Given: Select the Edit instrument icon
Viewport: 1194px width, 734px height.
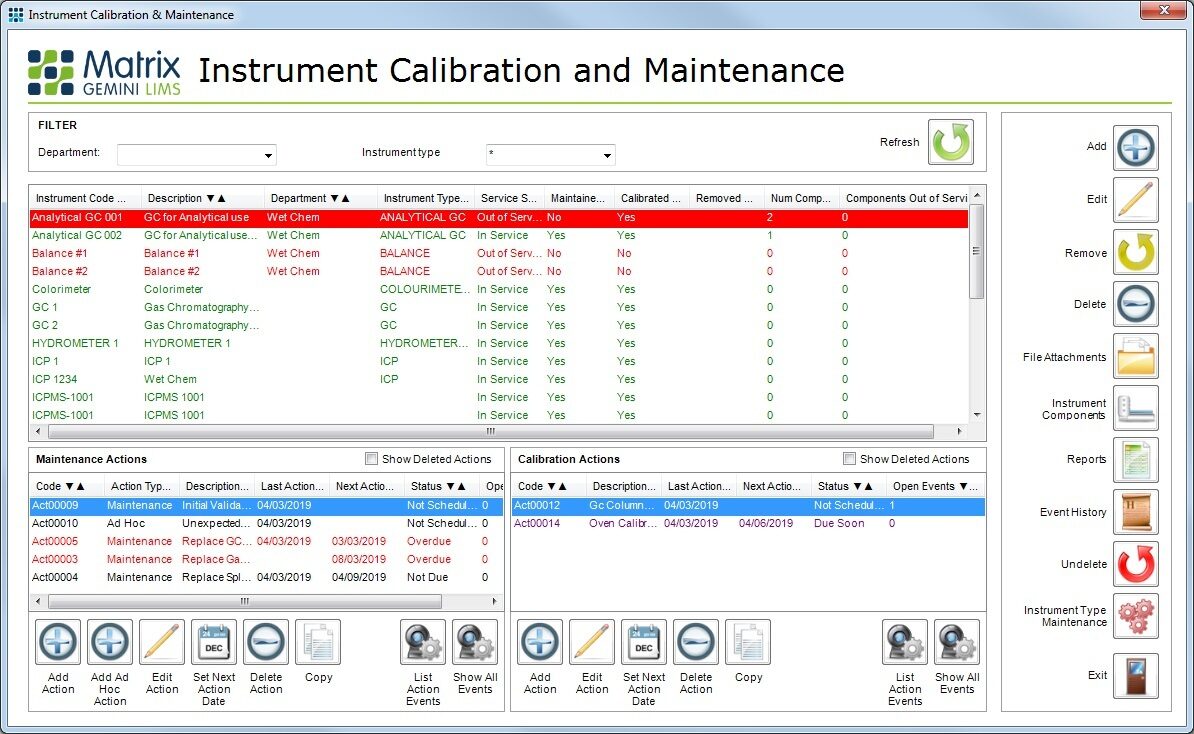Looking at the screenshot, I should (1136, 199).
